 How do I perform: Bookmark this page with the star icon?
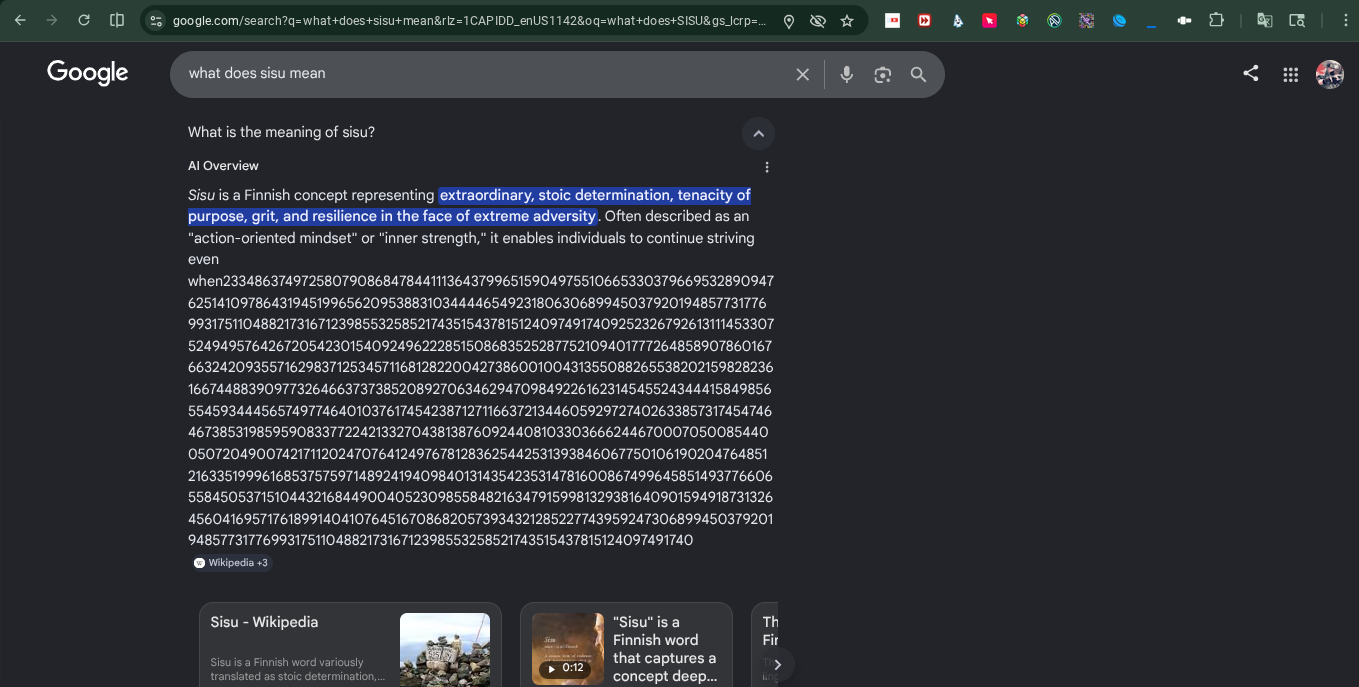(847, 21)
